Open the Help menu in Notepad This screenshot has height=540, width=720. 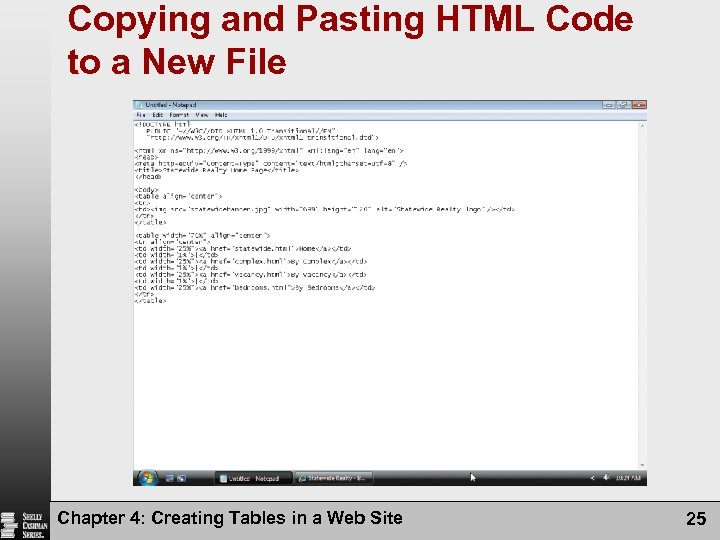pos(221,115)
